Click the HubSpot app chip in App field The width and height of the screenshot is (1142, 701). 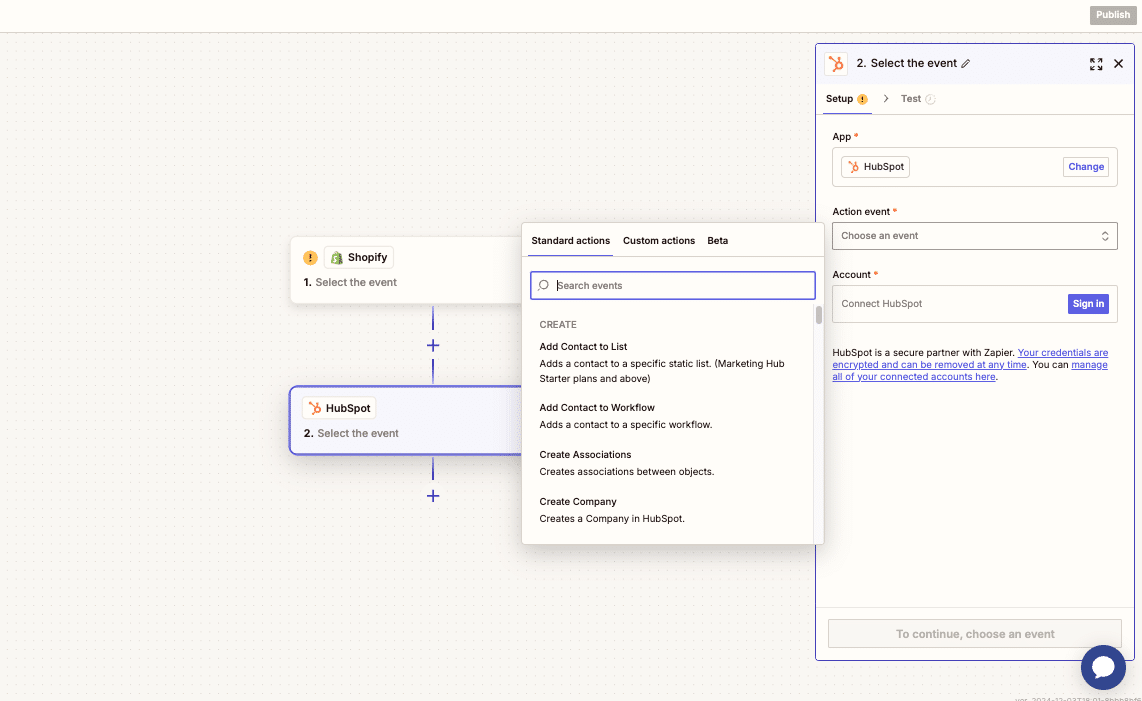[875, 167]
